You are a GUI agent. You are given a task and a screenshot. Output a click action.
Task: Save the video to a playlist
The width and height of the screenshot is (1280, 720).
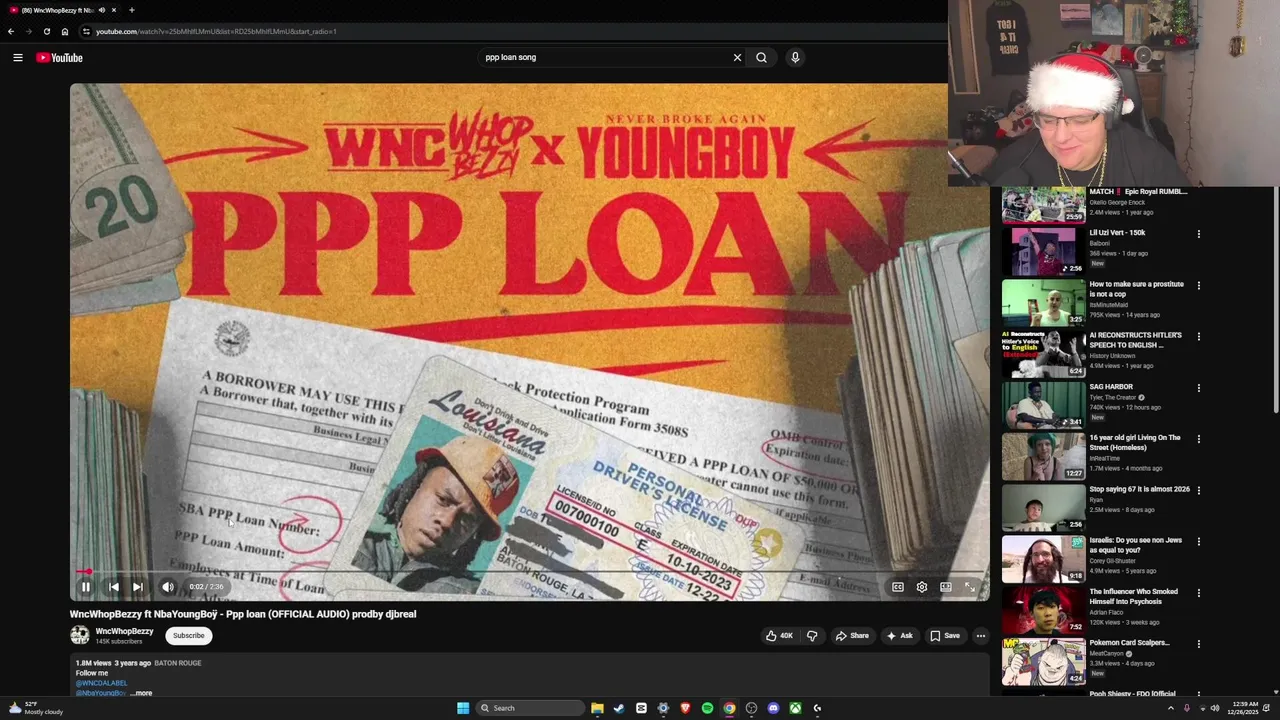(945, 636)
